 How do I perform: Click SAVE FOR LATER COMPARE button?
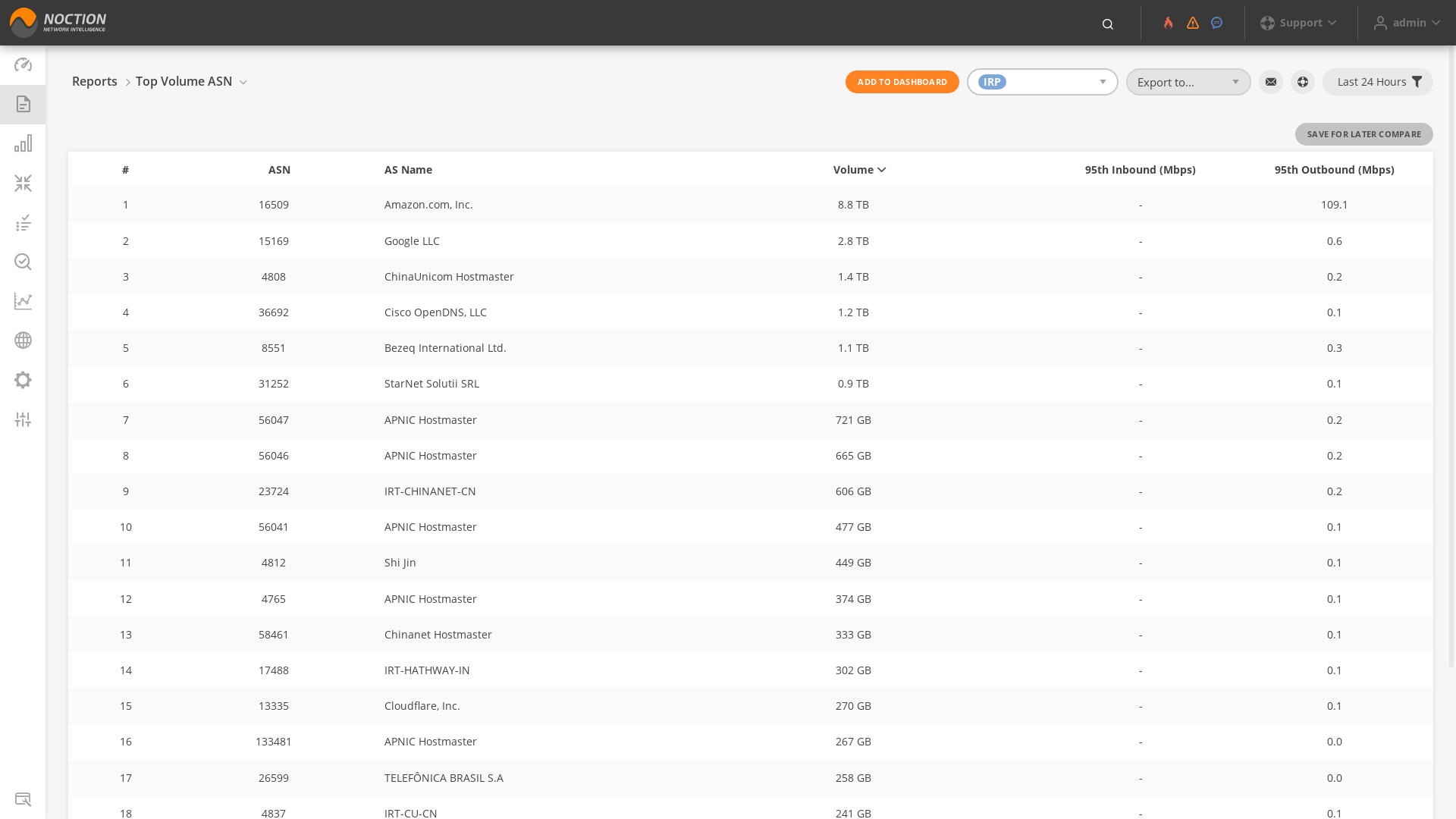click(x=1364, y=134)
